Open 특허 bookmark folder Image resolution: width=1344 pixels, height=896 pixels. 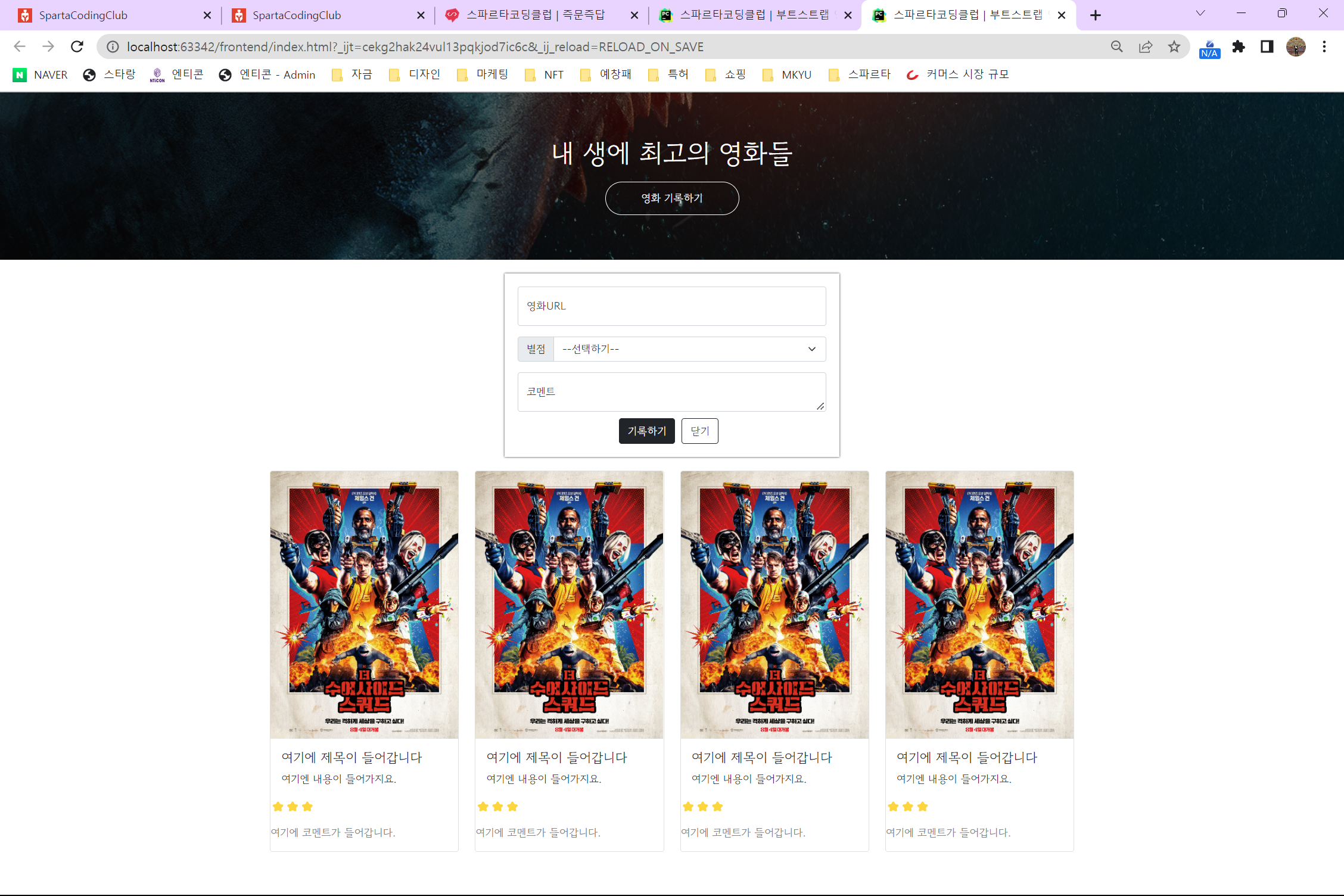[668, 74]
